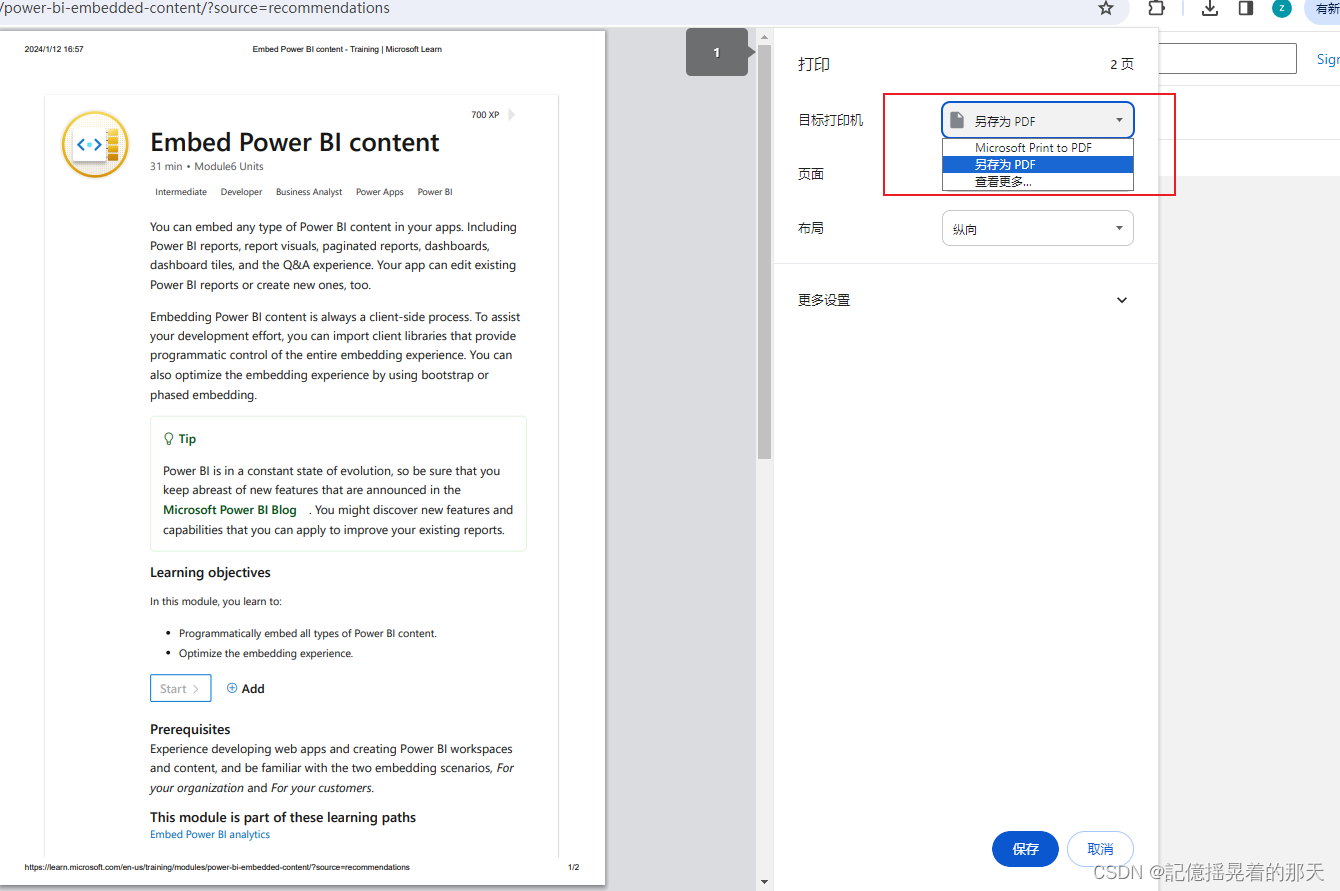1340x891 pixels.
Task: Select the highlighted 另存为 PDF option
Action: click(1037, 164)
